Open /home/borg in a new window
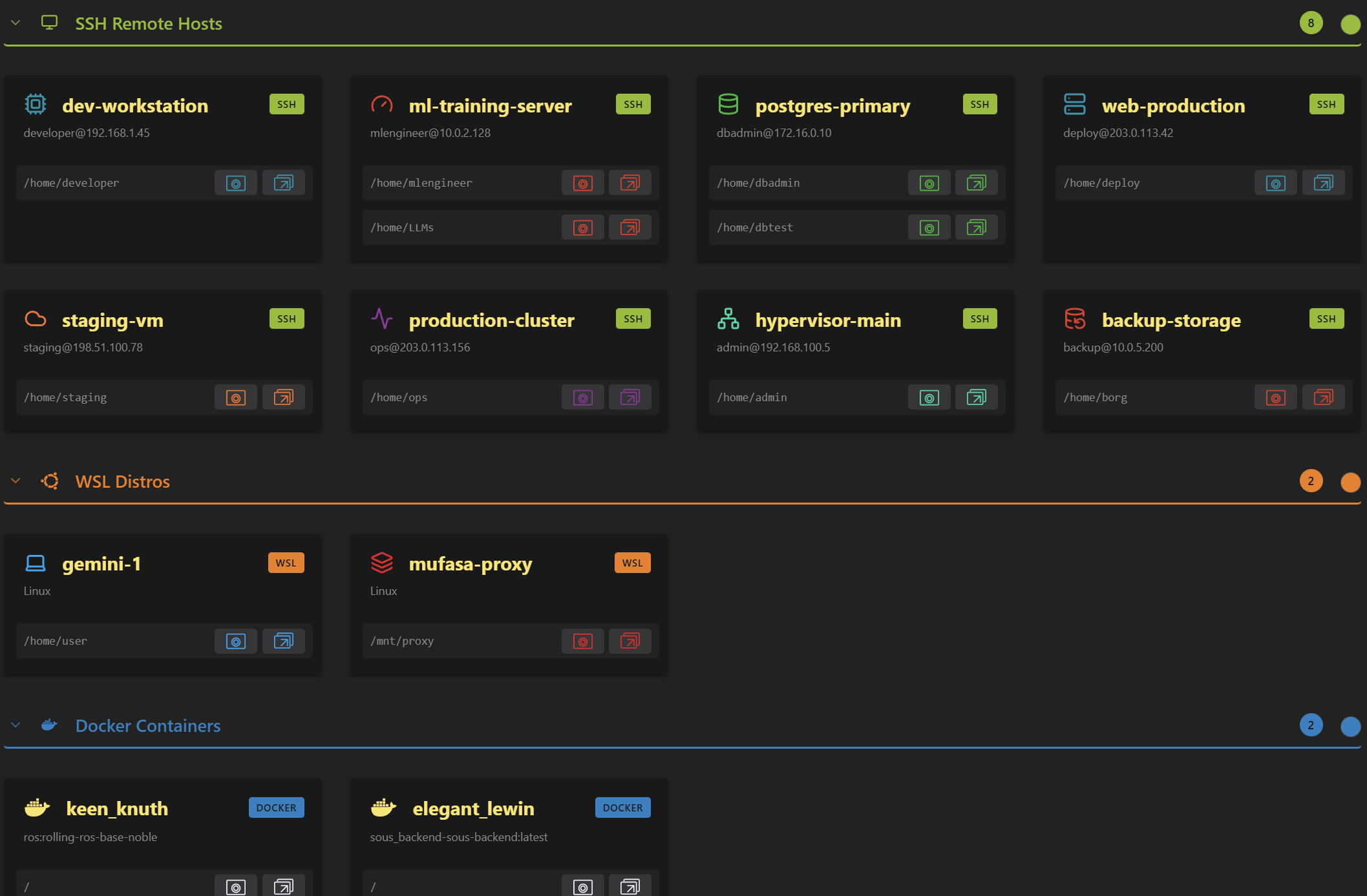Screen dimensions: 1367x896 1323,397
